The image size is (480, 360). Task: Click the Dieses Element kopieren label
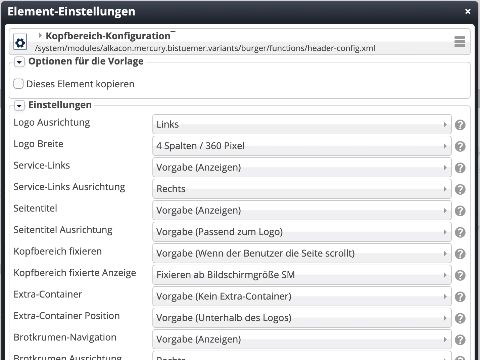point(80,84)
